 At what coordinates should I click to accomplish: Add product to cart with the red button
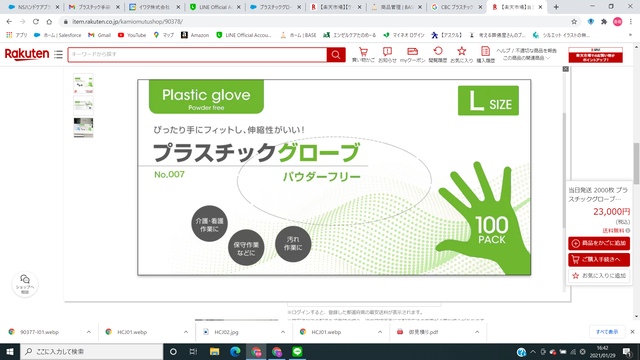click(x=599, y=243)
